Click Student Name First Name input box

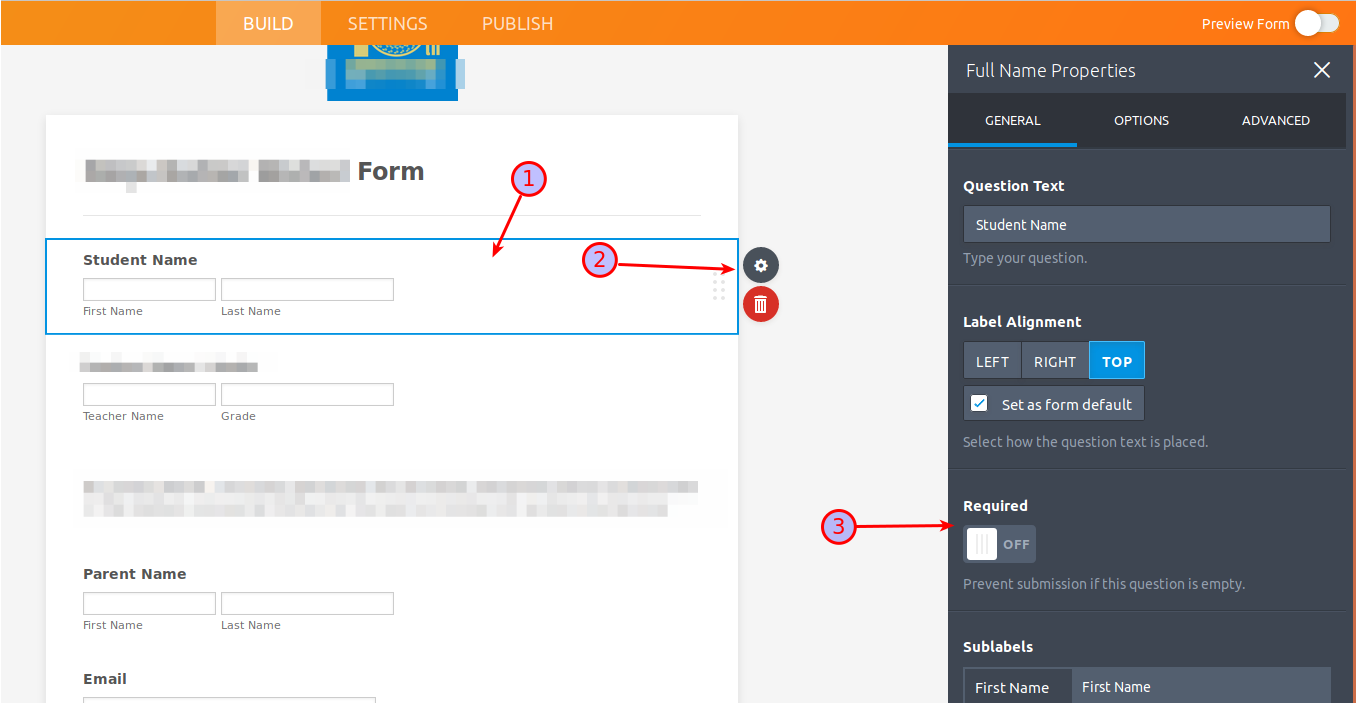[x=149, y=290]
